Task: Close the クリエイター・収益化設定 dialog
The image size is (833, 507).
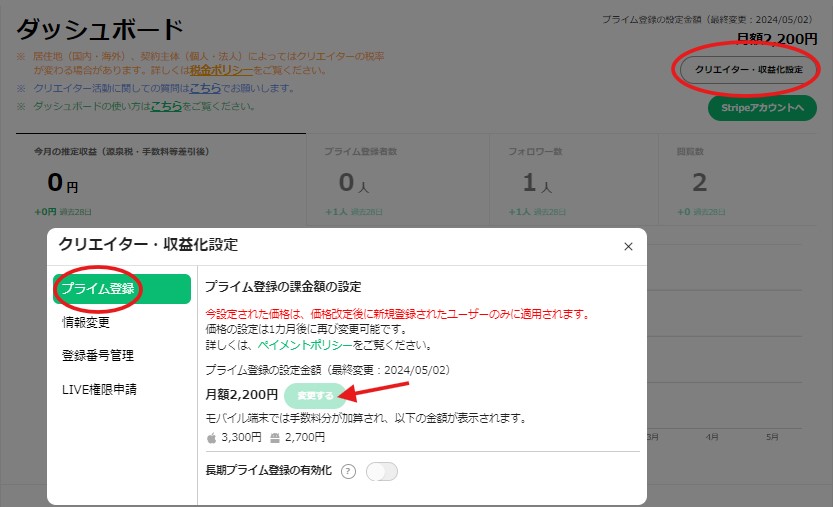Action: (628, 247)
